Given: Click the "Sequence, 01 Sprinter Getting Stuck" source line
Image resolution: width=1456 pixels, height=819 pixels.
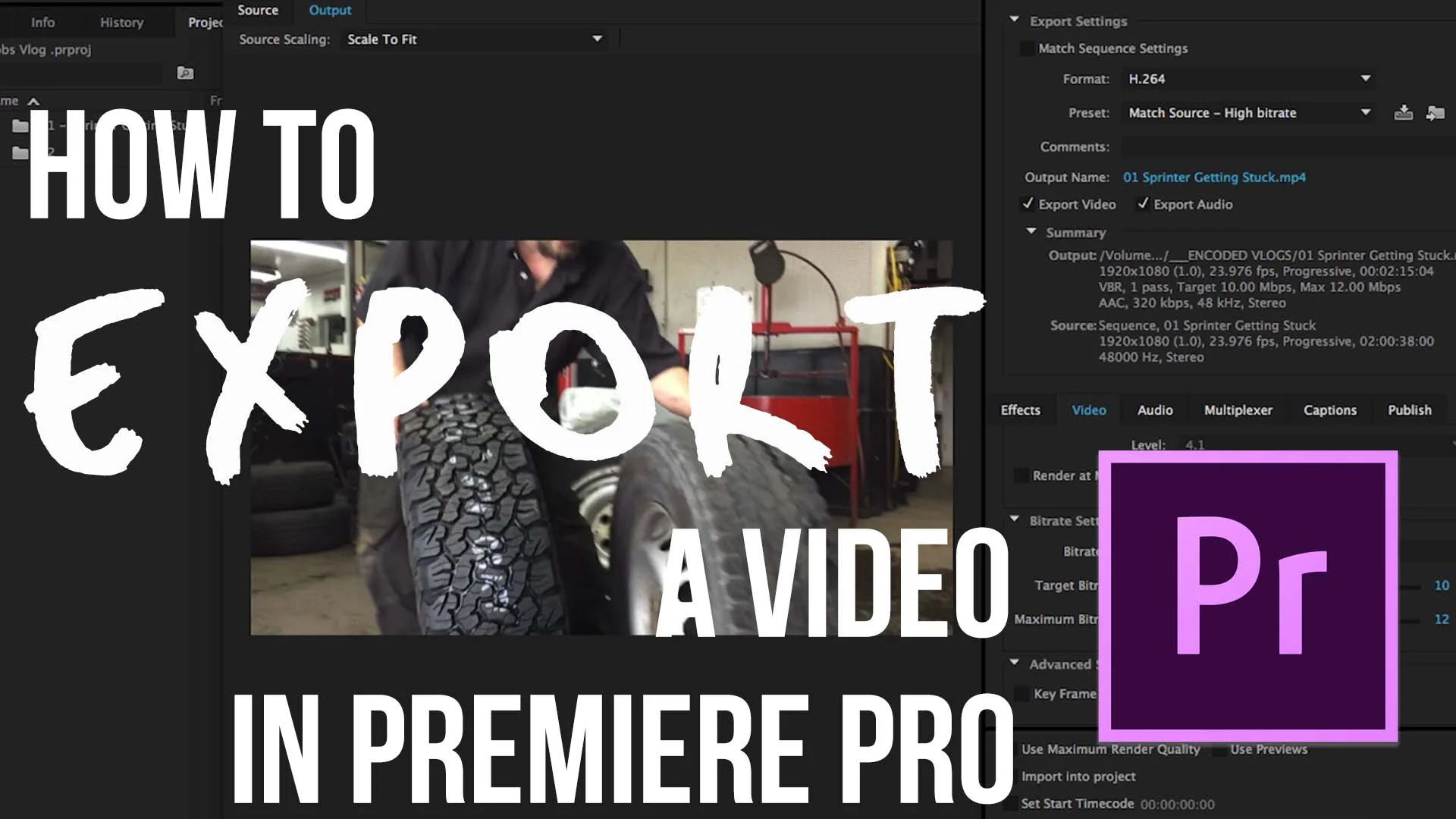Looking at the screenshot, I should (x=1207, y=325).
